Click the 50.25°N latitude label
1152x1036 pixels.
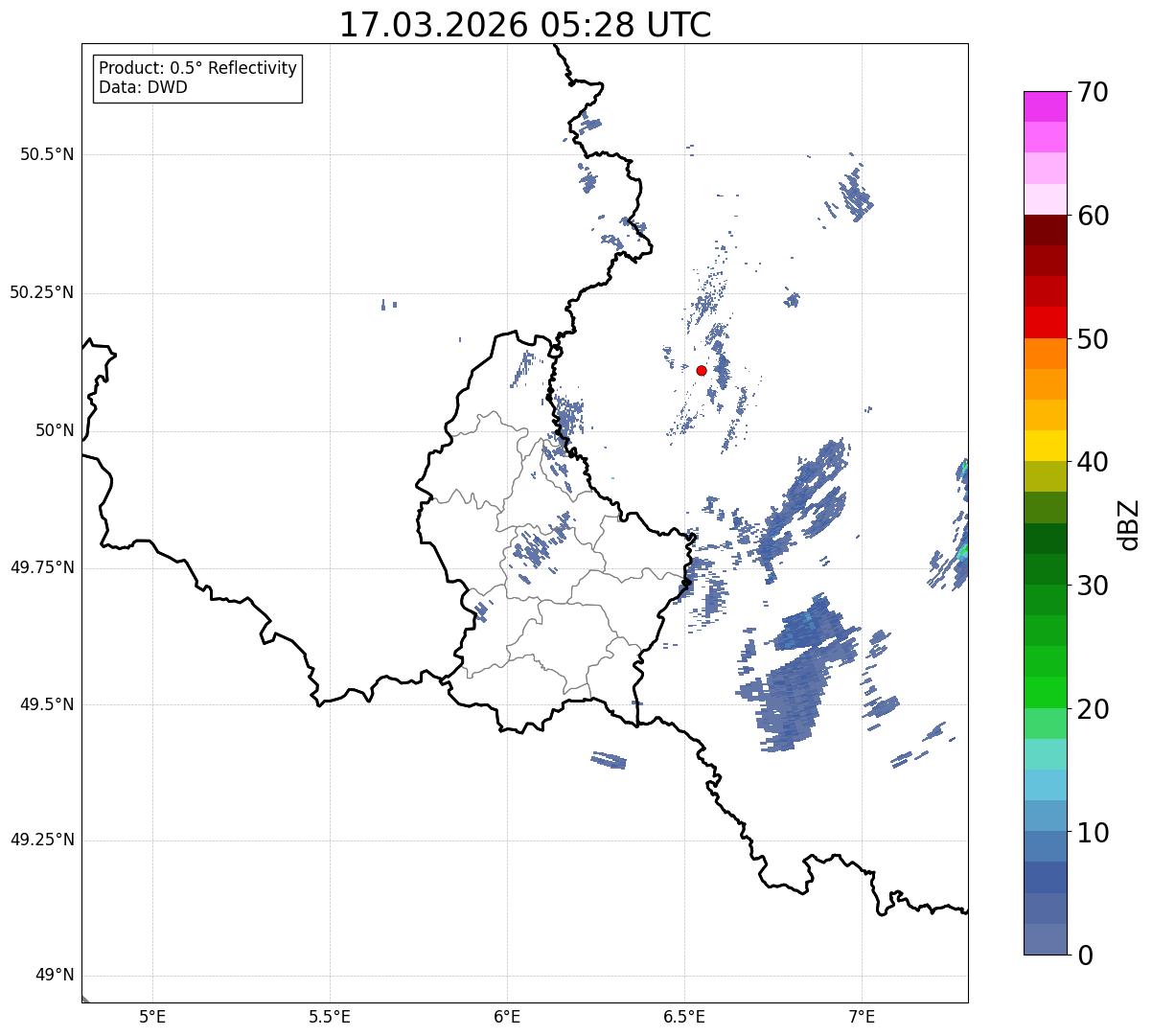41,292
